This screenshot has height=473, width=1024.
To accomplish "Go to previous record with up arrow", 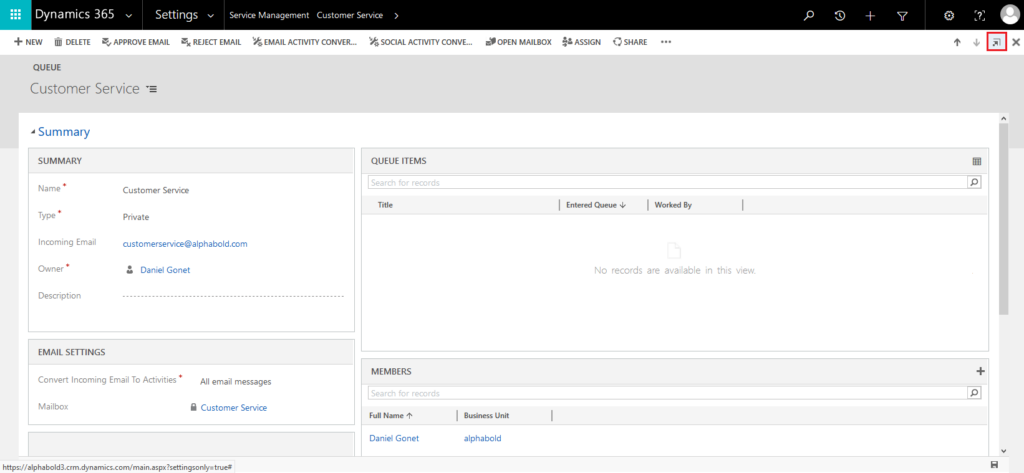I will tap(957, 42).
